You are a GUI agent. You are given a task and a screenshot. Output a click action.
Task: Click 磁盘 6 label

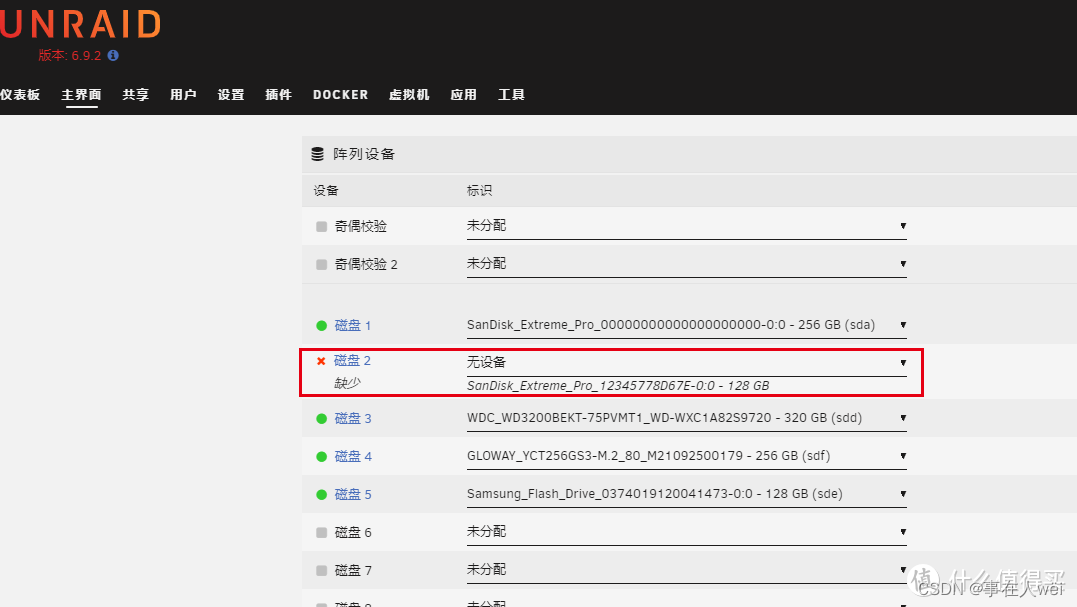click(x=352, y=533)
